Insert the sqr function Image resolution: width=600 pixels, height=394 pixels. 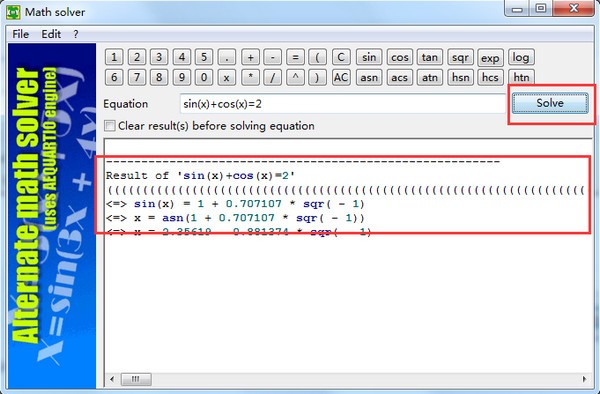point(460,57)
